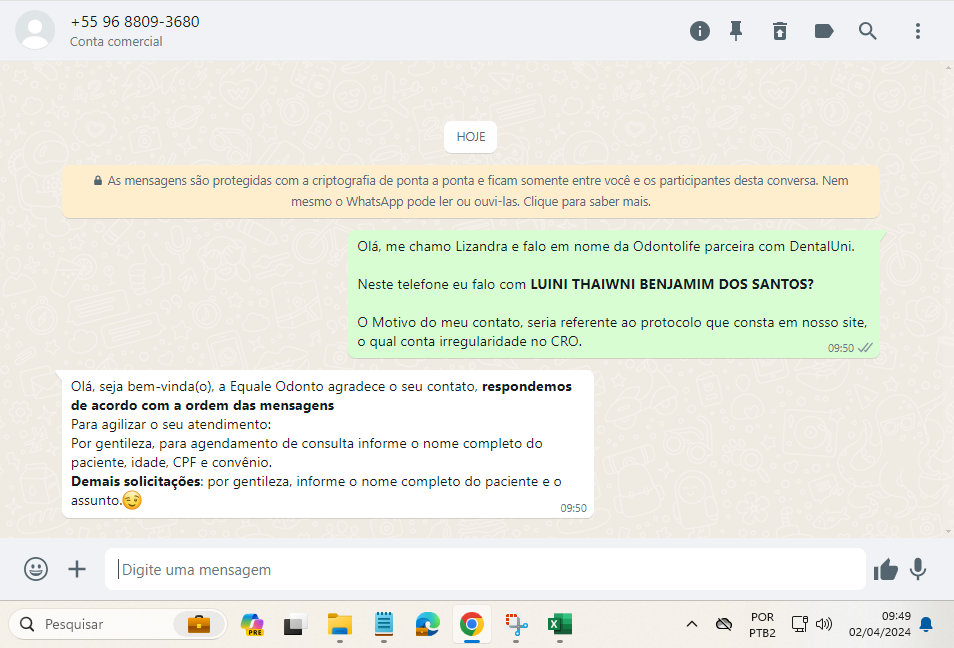Click the label tag icon
This screenshot has width=954, height=648.
pos(824,31)
